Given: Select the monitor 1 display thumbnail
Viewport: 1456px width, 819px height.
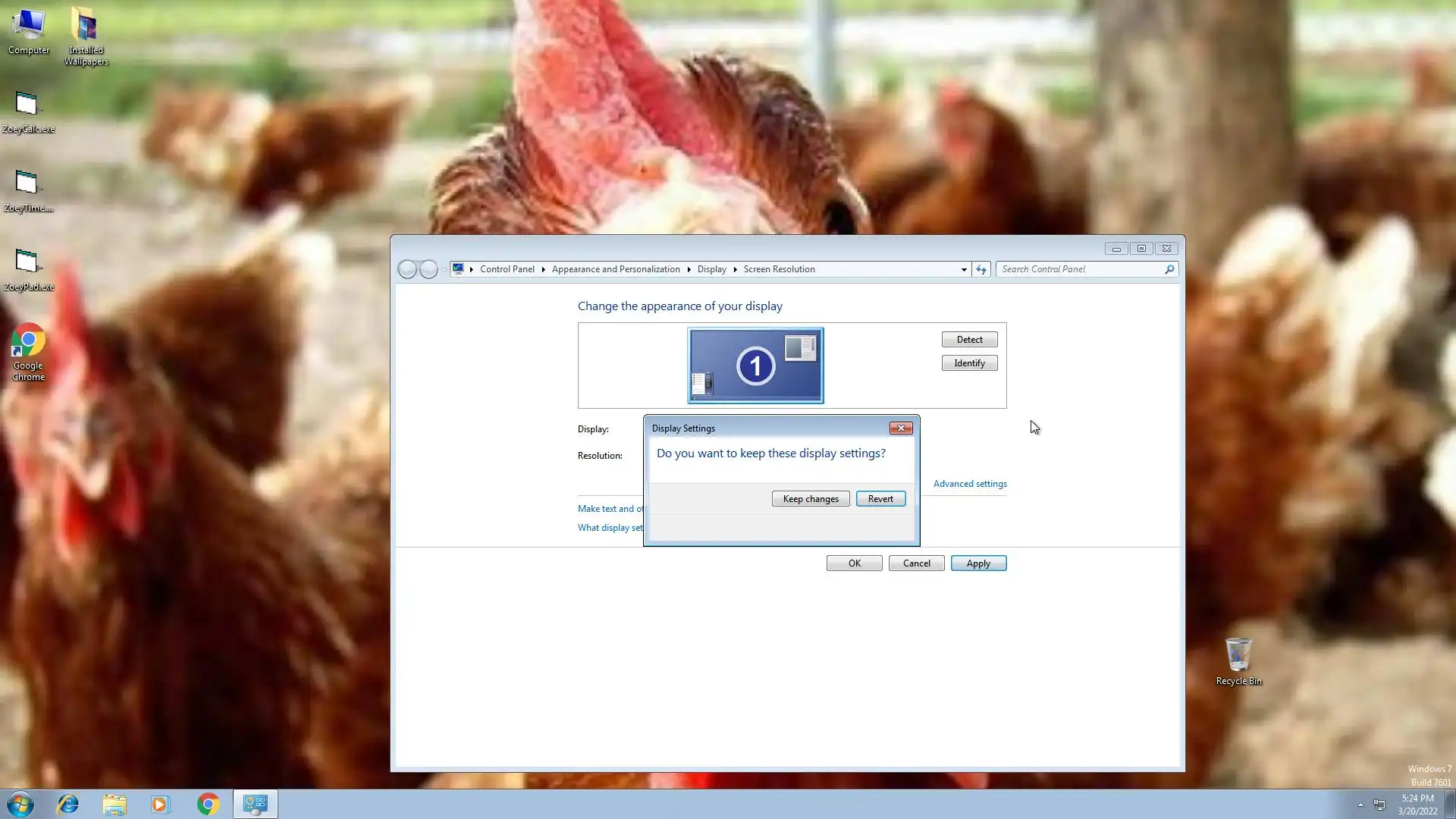Looking at the screenshot, I should click(x=755, y=366).
